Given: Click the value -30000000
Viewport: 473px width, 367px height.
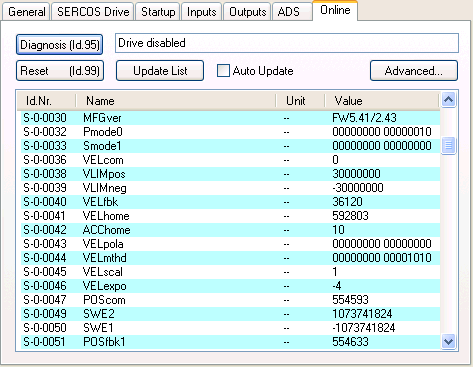Looking at the screenshot, I should (358, 188).
